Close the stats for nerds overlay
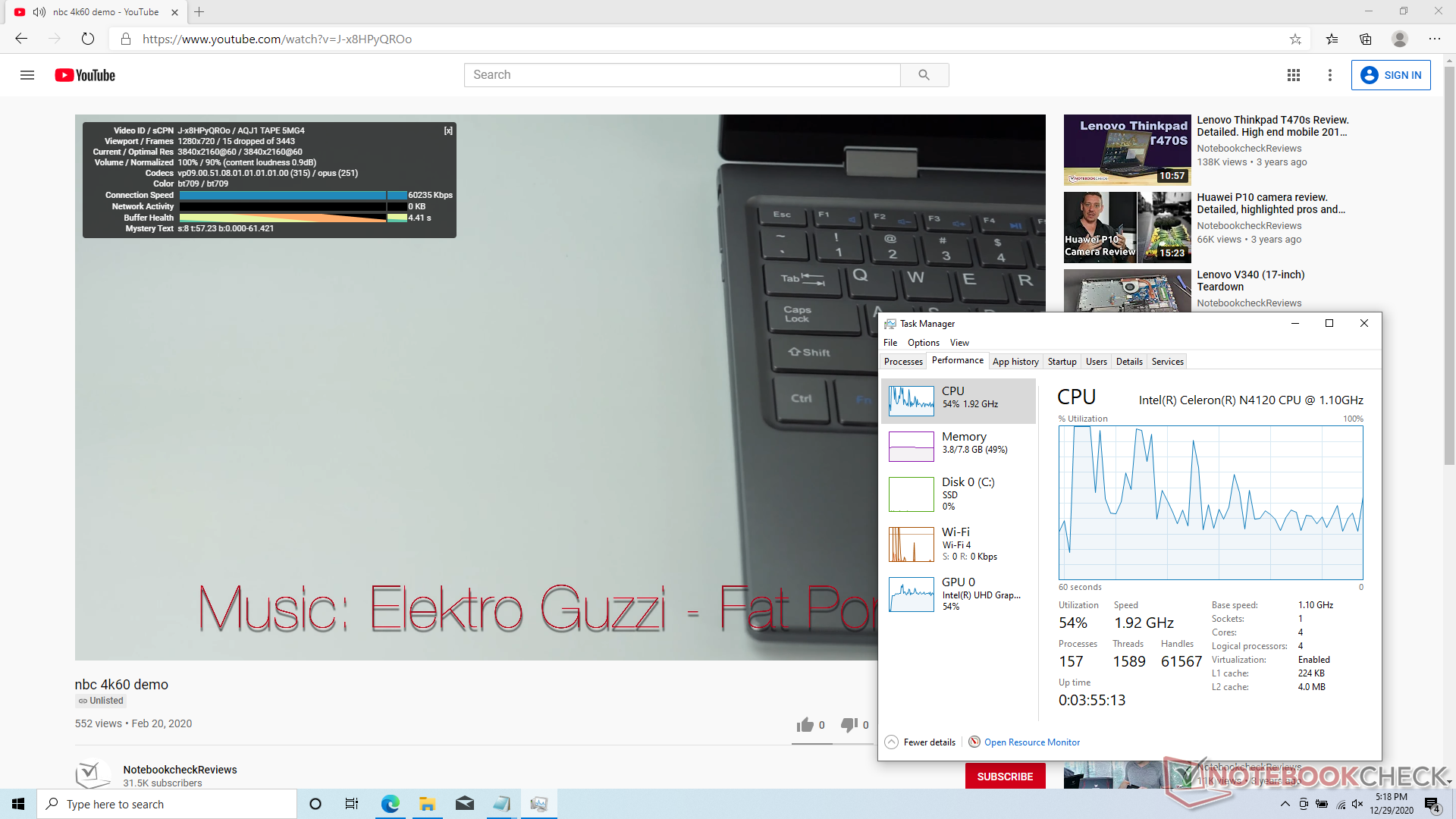Viewport: 1456px width, 819px height. [448, 131]
